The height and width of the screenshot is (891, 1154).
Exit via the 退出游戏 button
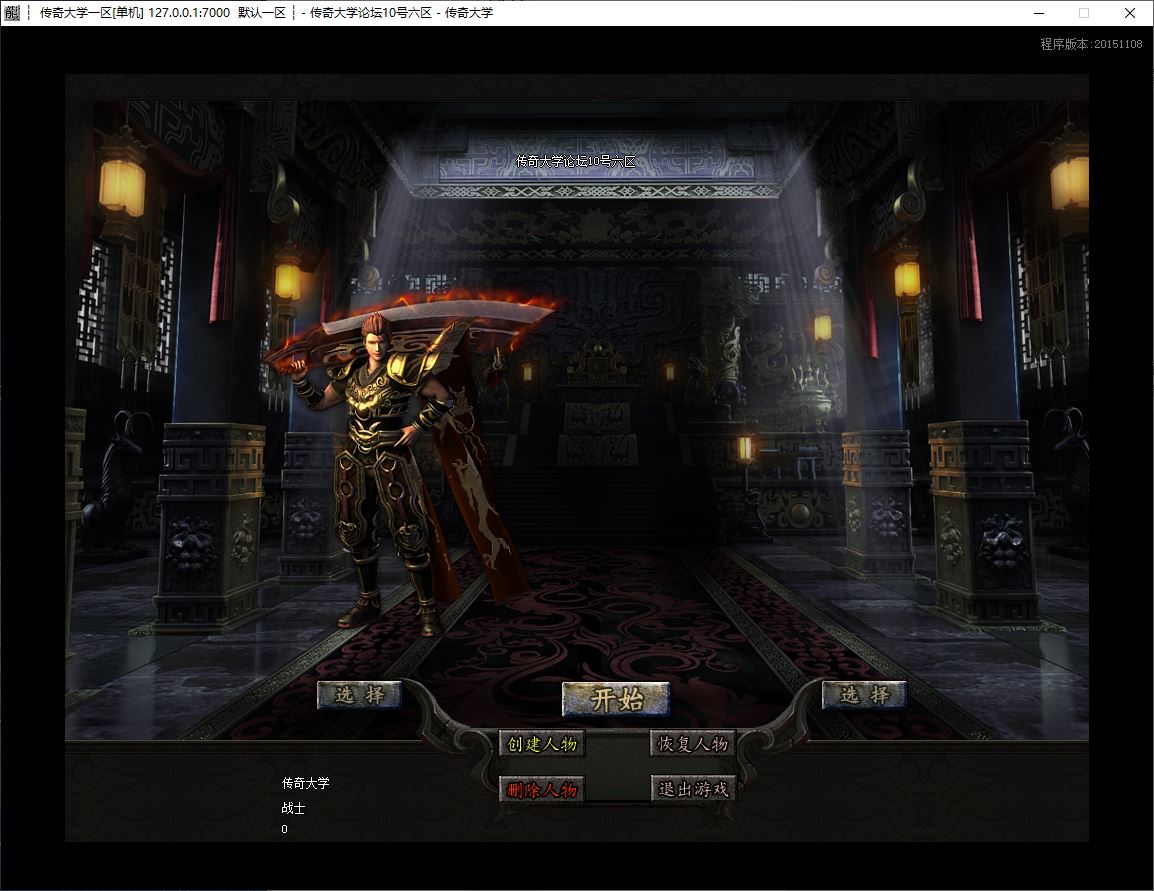693,789
